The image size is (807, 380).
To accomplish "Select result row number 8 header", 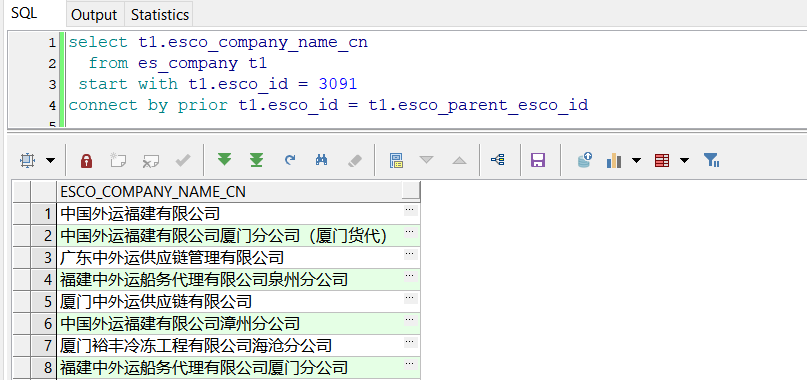I will click(43, 367).
